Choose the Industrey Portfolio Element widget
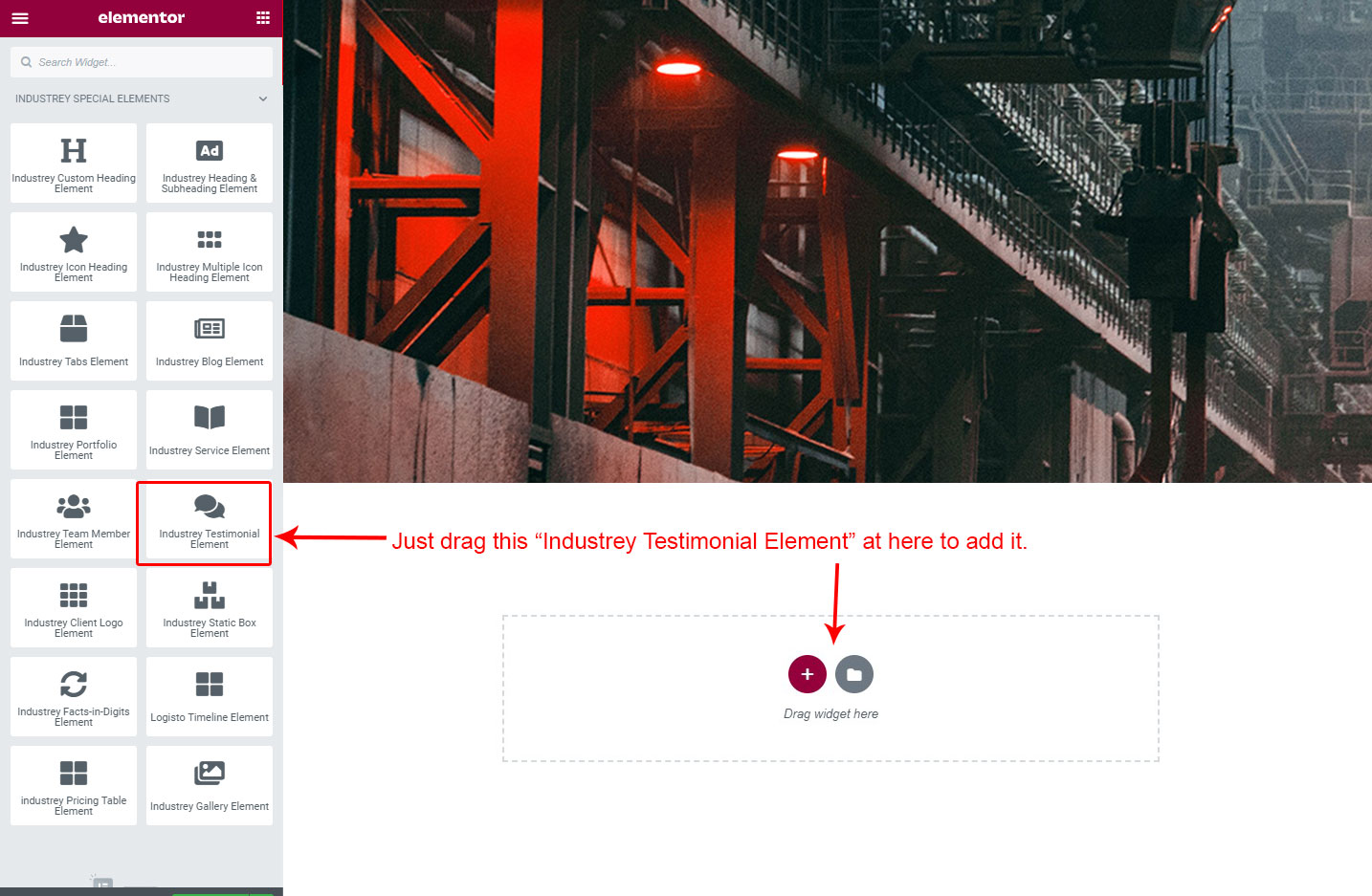 tap(74, 429)
